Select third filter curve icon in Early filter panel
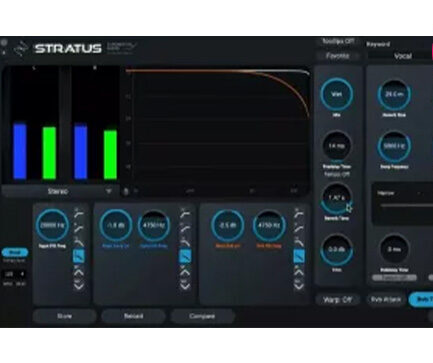 (x=185, y=241)
